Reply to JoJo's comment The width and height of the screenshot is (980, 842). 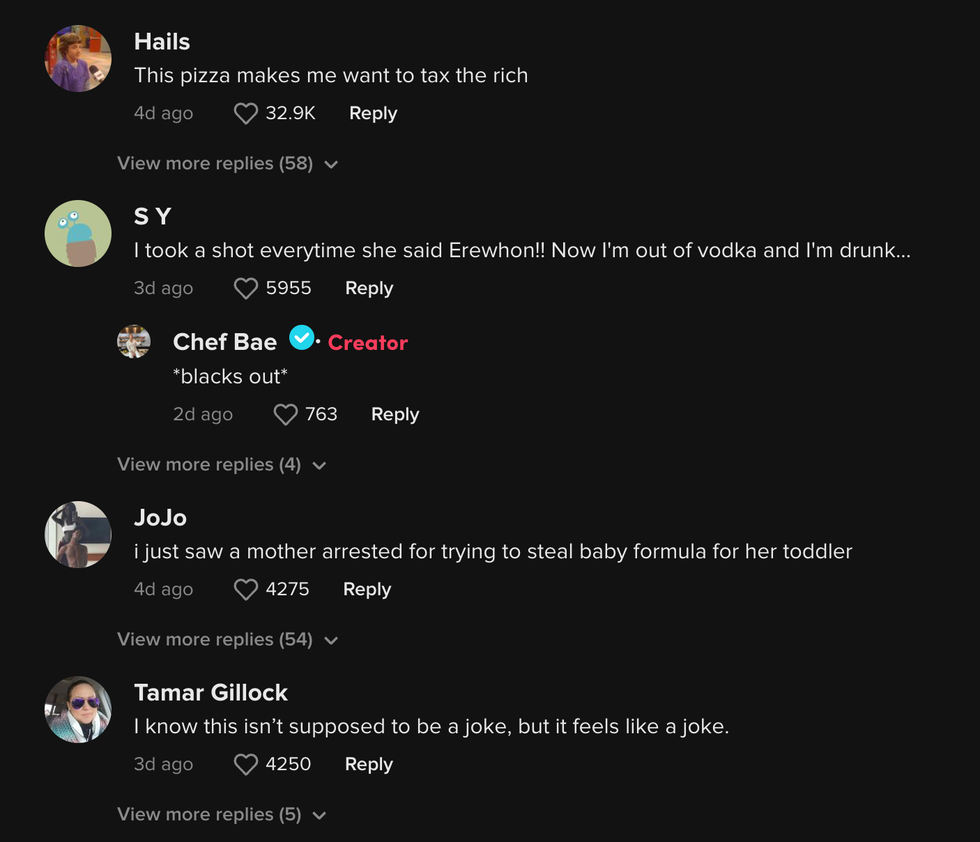tap(366, 589)
